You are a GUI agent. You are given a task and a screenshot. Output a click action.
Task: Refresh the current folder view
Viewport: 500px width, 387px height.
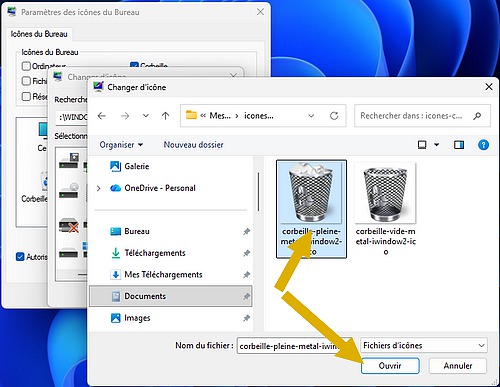pos(334,116)
